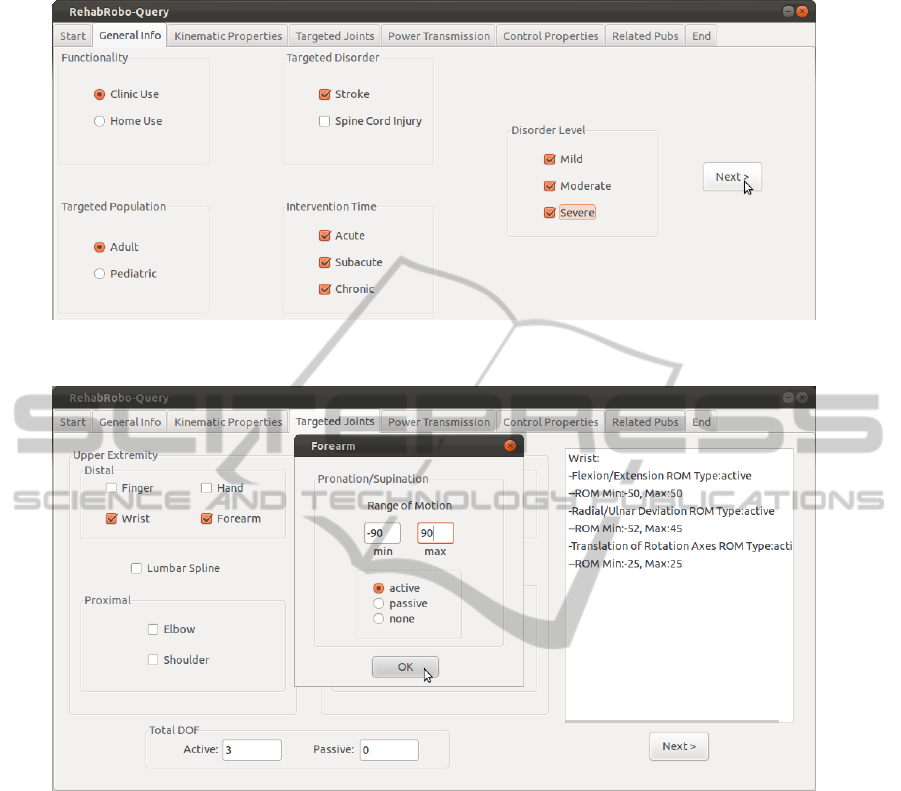Select passive range of motion type
The width and height of the screenshot is (901, 791).
378,603
